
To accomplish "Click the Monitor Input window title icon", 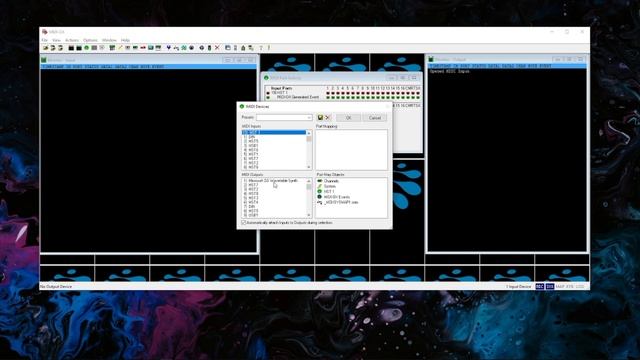I will 44,60.
